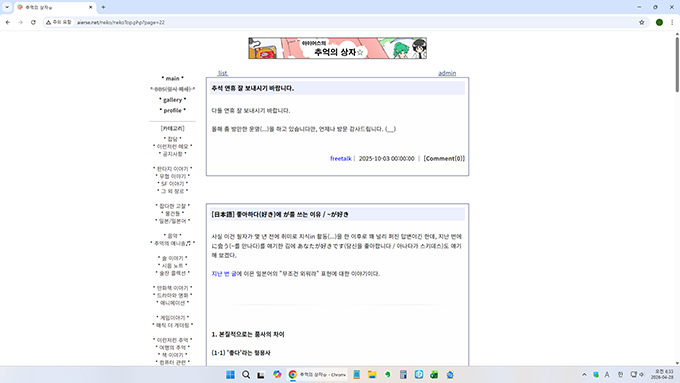Image resolution: width=680 pixels, height=383 pixels.
Task: Open the tab search dropdown arrow
Action: point(7,7)
